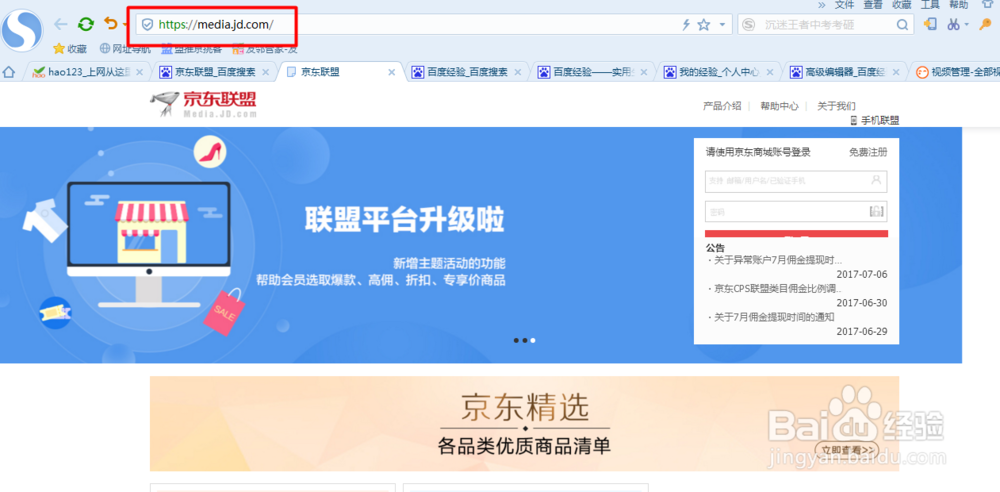The width and height of the screenshot is (1000, 492).
Task: Open the bookmark star dropdown arrow
Action: (722, 25)
